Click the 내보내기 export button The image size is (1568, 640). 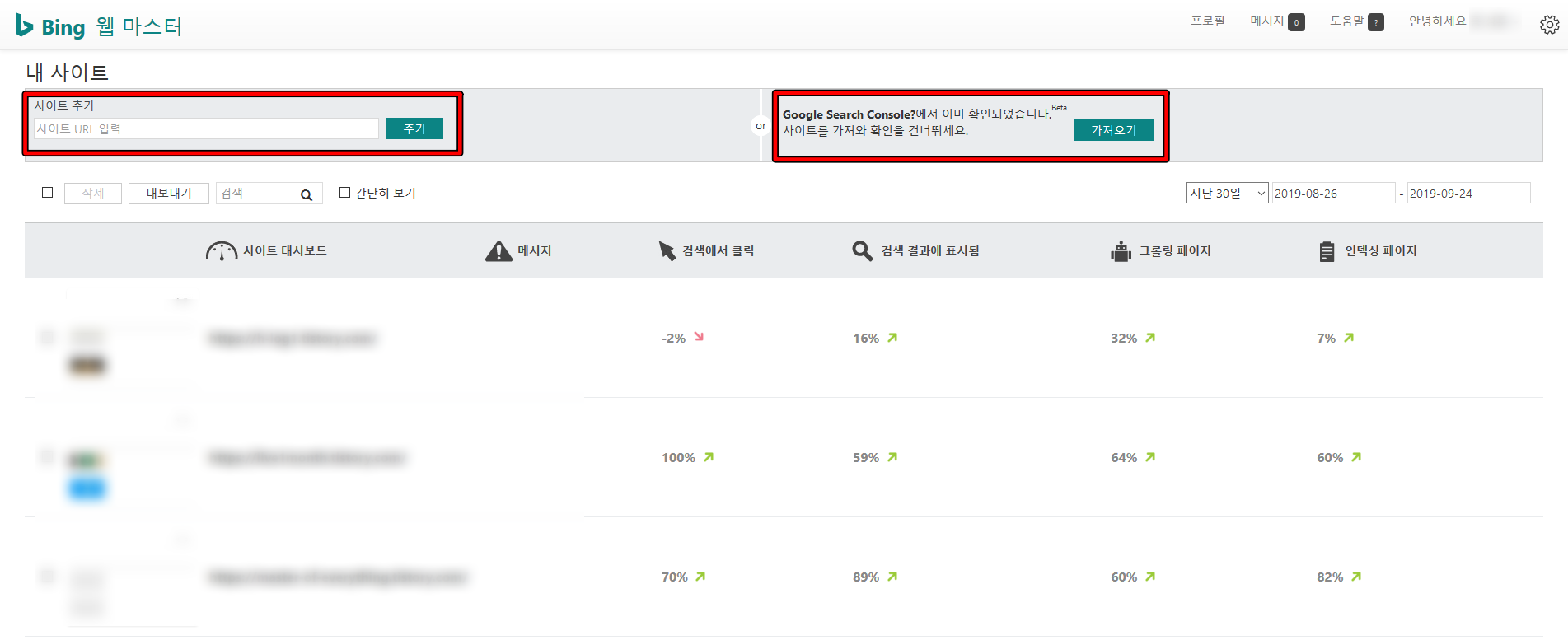click(169, 193)
